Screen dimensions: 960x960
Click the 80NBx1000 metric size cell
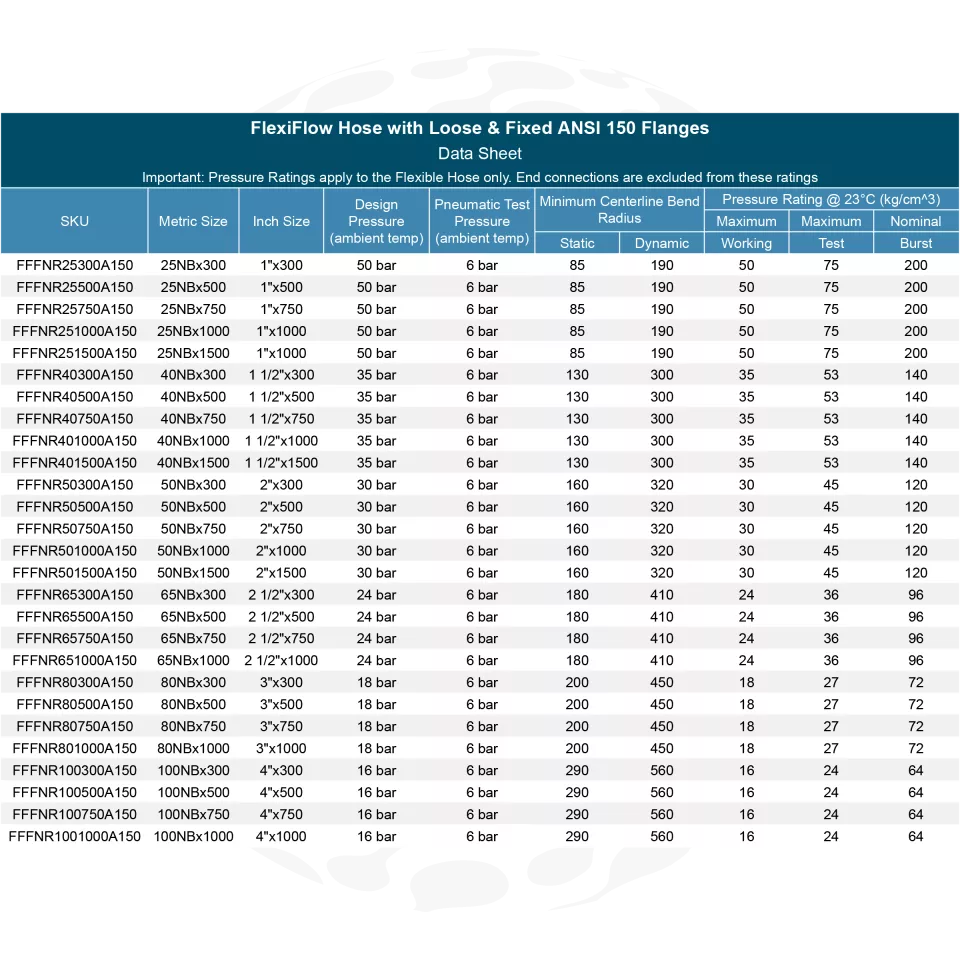193,749
